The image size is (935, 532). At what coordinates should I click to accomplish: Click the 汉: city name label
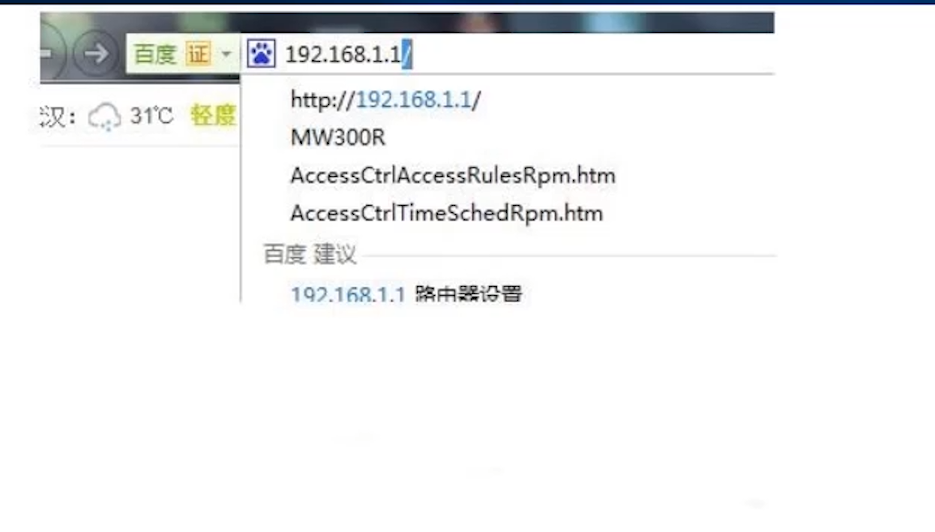point(57,116)
